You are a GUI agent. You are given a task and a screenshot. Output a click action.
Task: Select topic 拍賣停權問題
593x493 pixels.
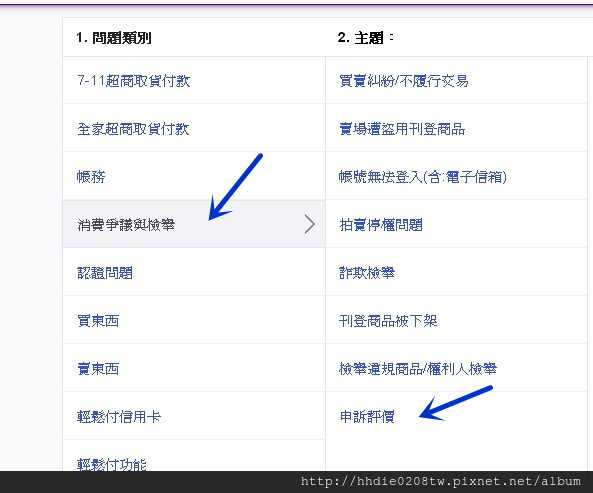click(380, 225)
